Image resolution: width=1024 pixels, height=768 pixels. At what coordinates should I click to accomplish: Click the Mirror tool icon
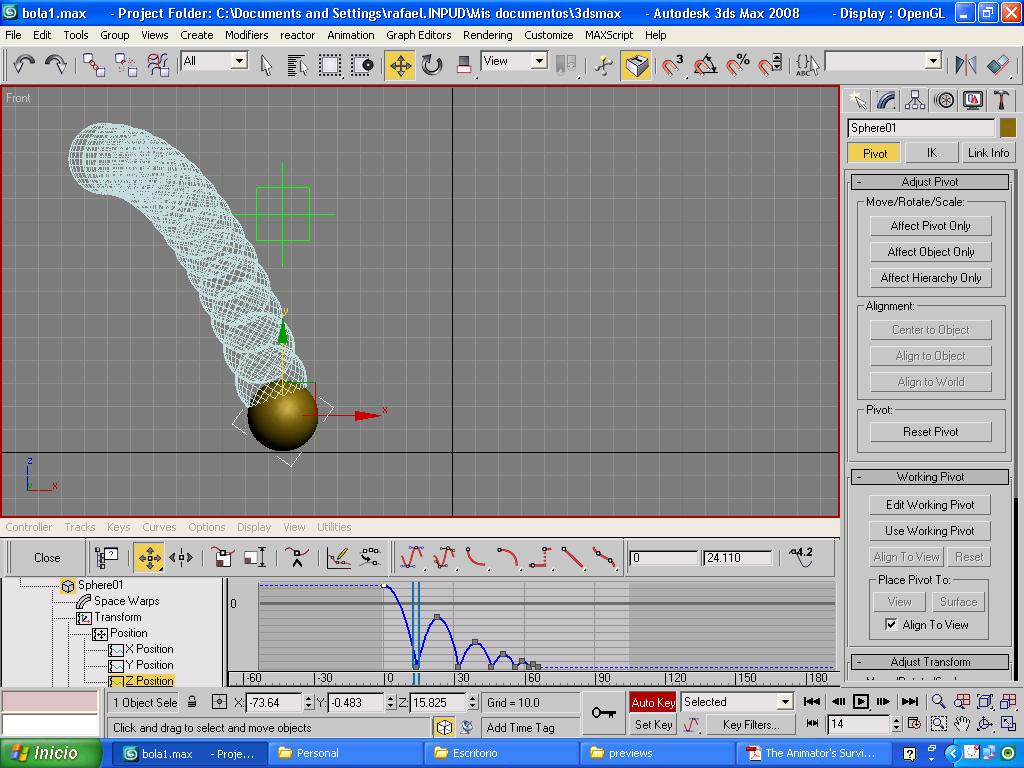(965, 66)
